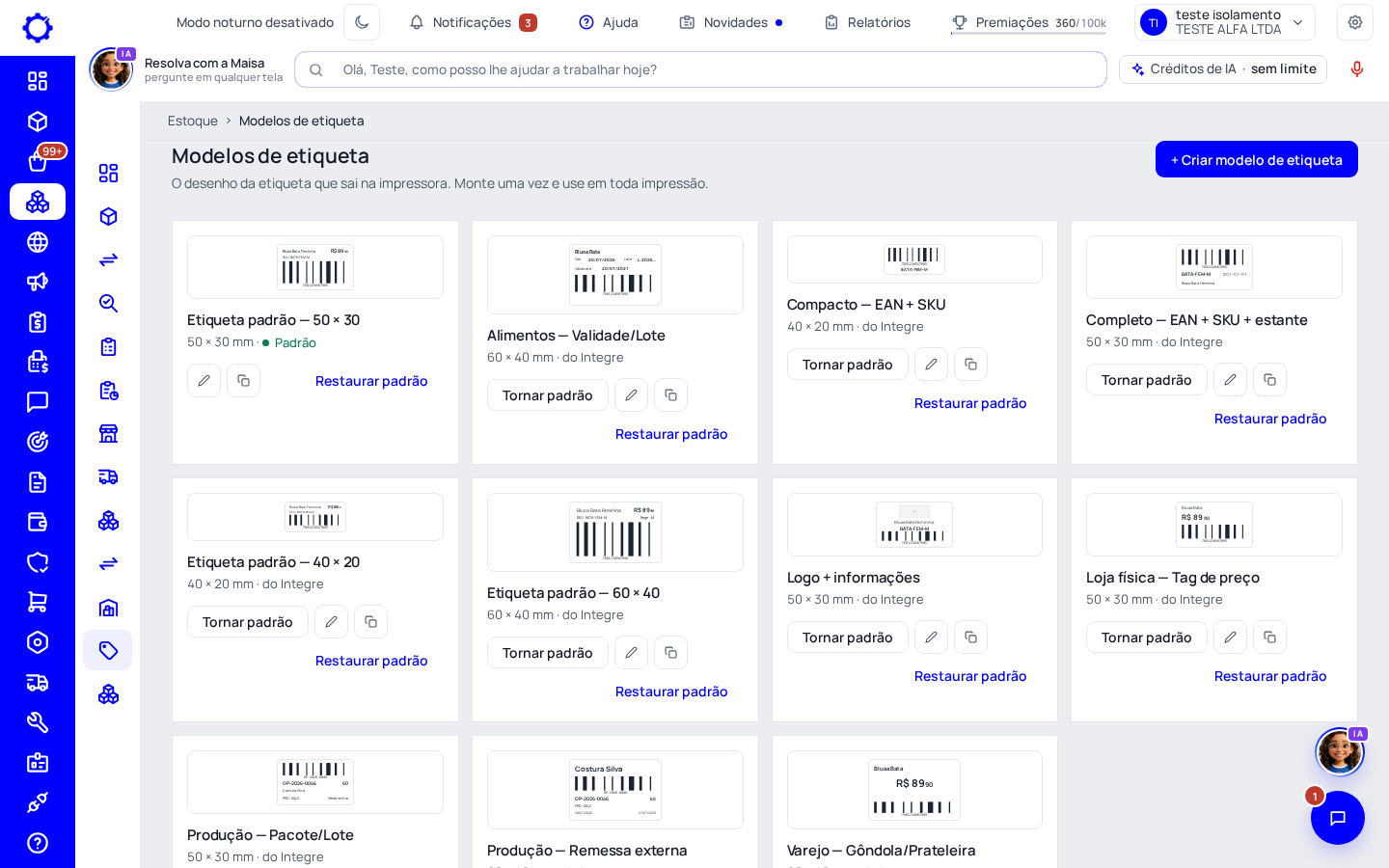Open Premiações trophy section
1389x868 pixels.
[x=1028, y=22]
